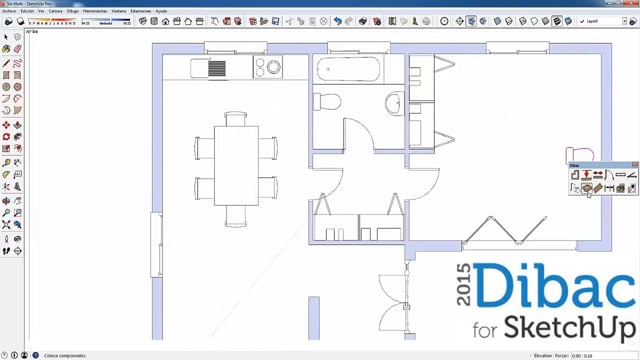Open the Archivo menu

click(9, 11)
